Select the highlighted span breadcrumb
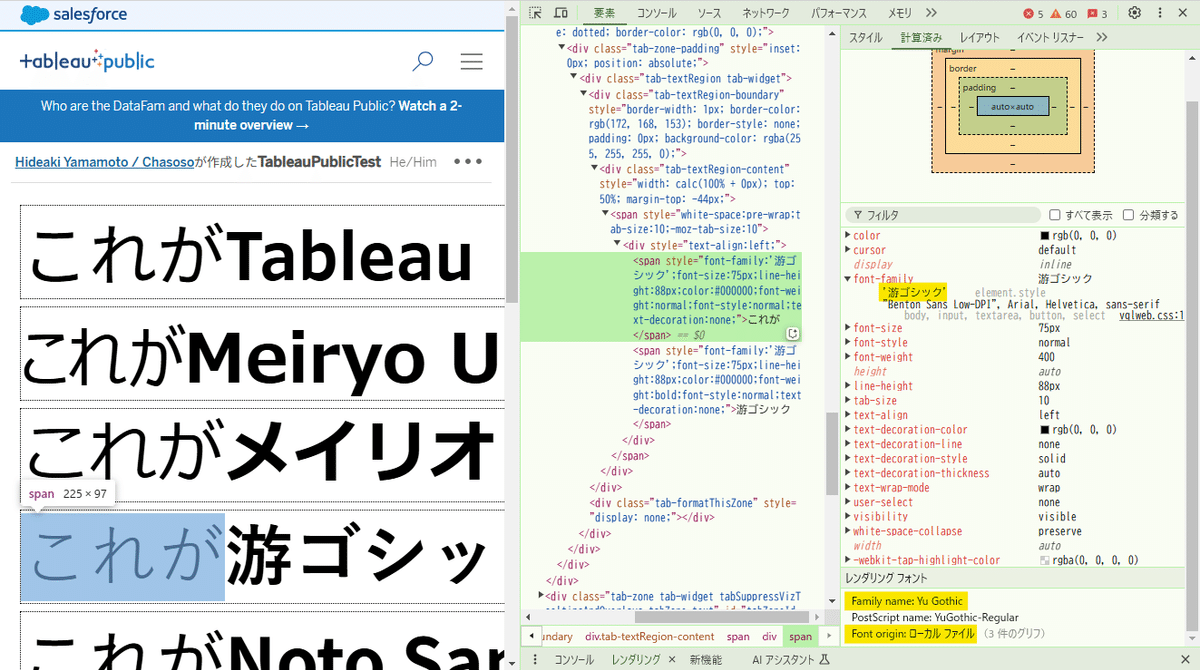 800,636
